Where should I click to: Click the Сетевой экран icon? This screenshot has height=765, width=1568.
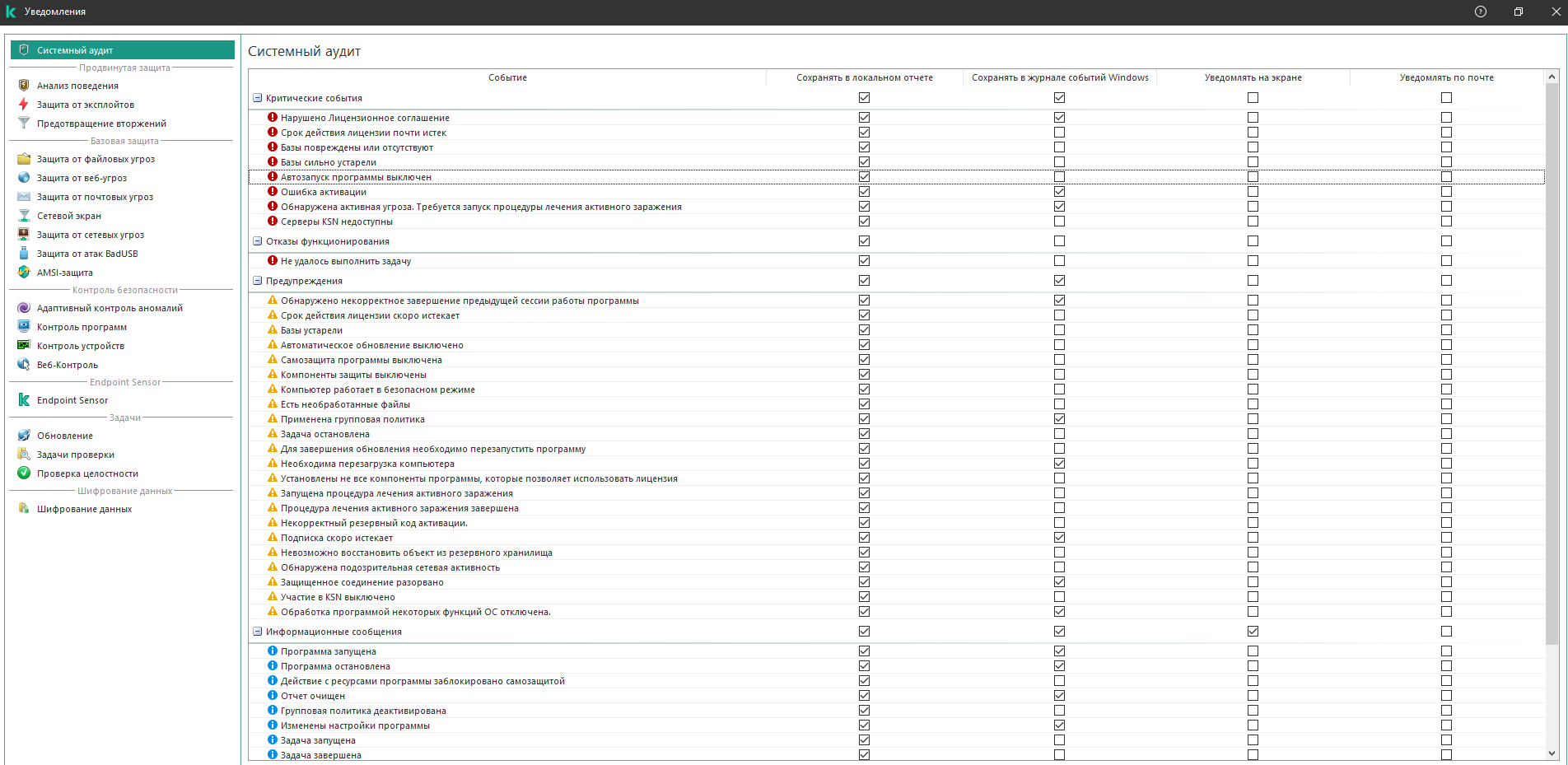point(24,216)
